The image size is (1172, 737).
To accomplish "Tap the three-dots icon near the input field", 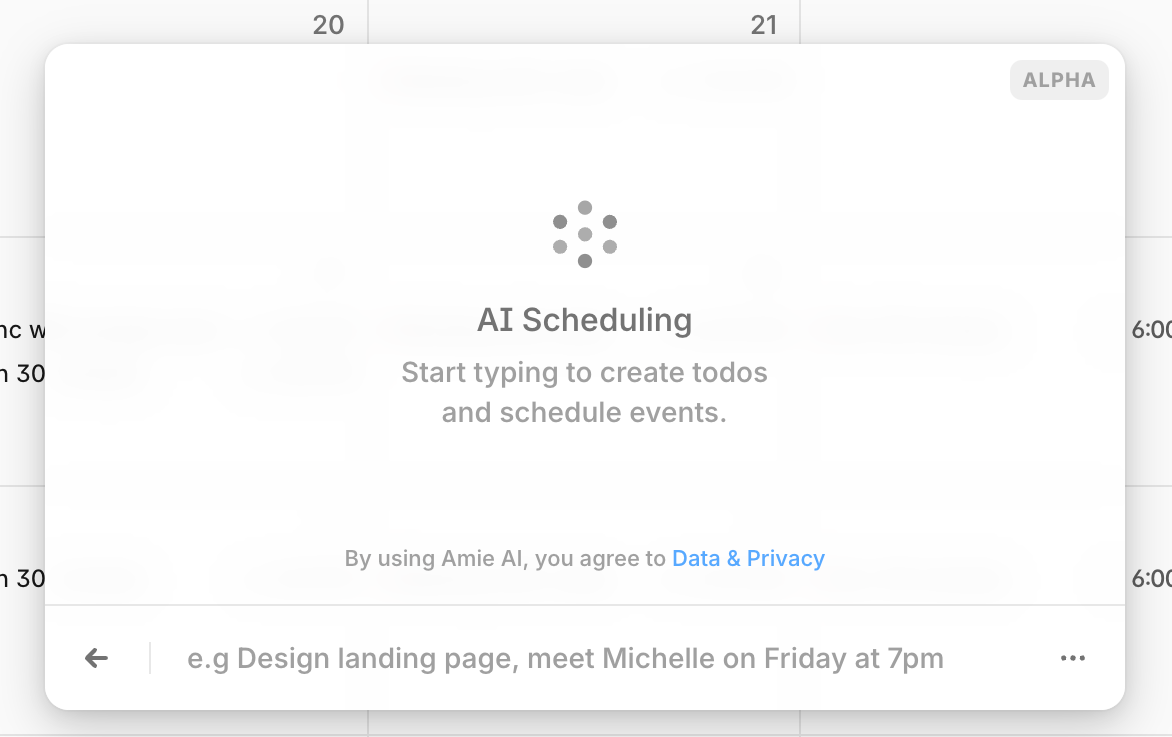I will tap(1073, 657).
